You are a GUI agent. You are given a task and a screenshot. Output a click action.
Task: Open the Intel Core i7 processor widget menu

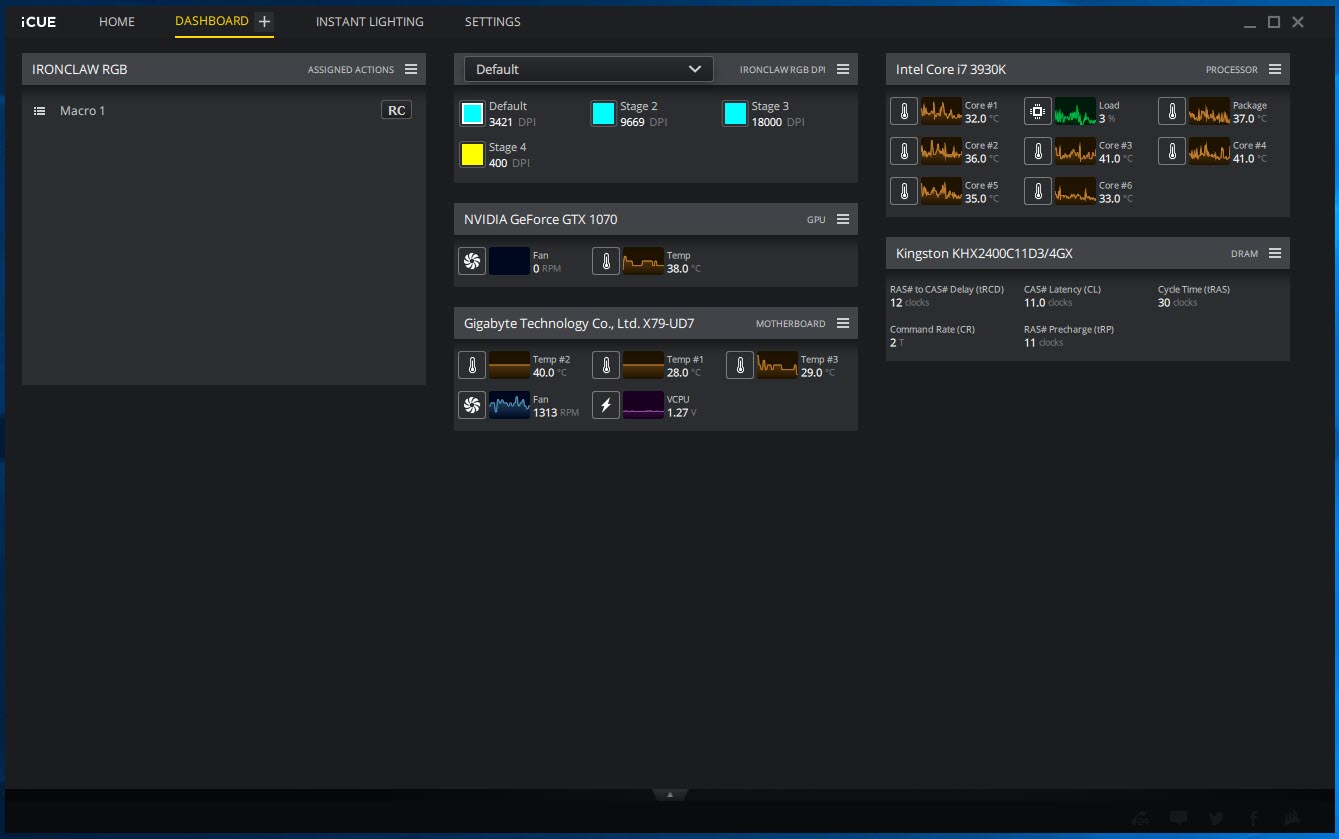pos(1275,70)
